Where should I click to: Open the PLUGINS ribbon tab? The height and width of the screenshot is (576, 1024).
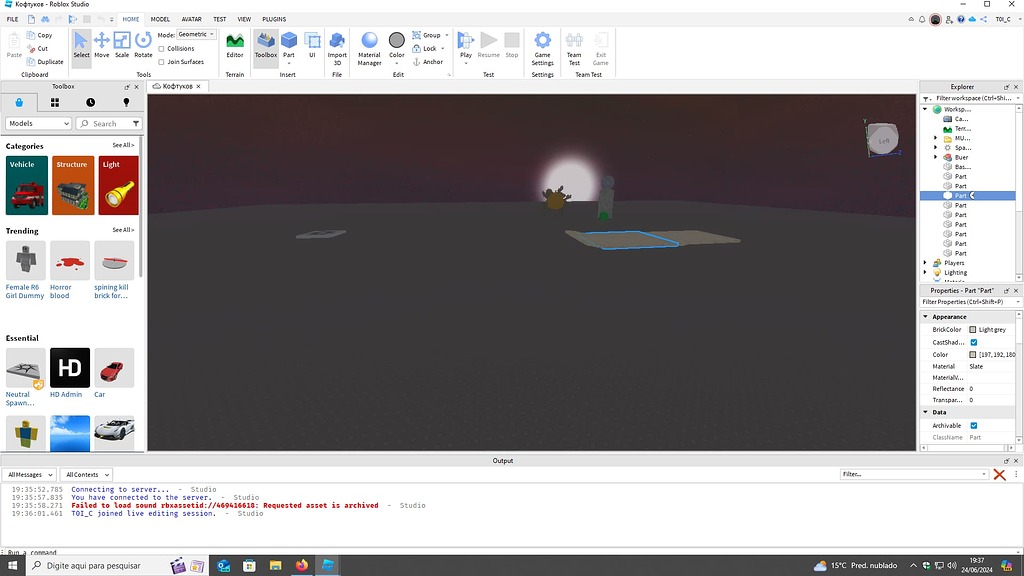pos(273,19)
